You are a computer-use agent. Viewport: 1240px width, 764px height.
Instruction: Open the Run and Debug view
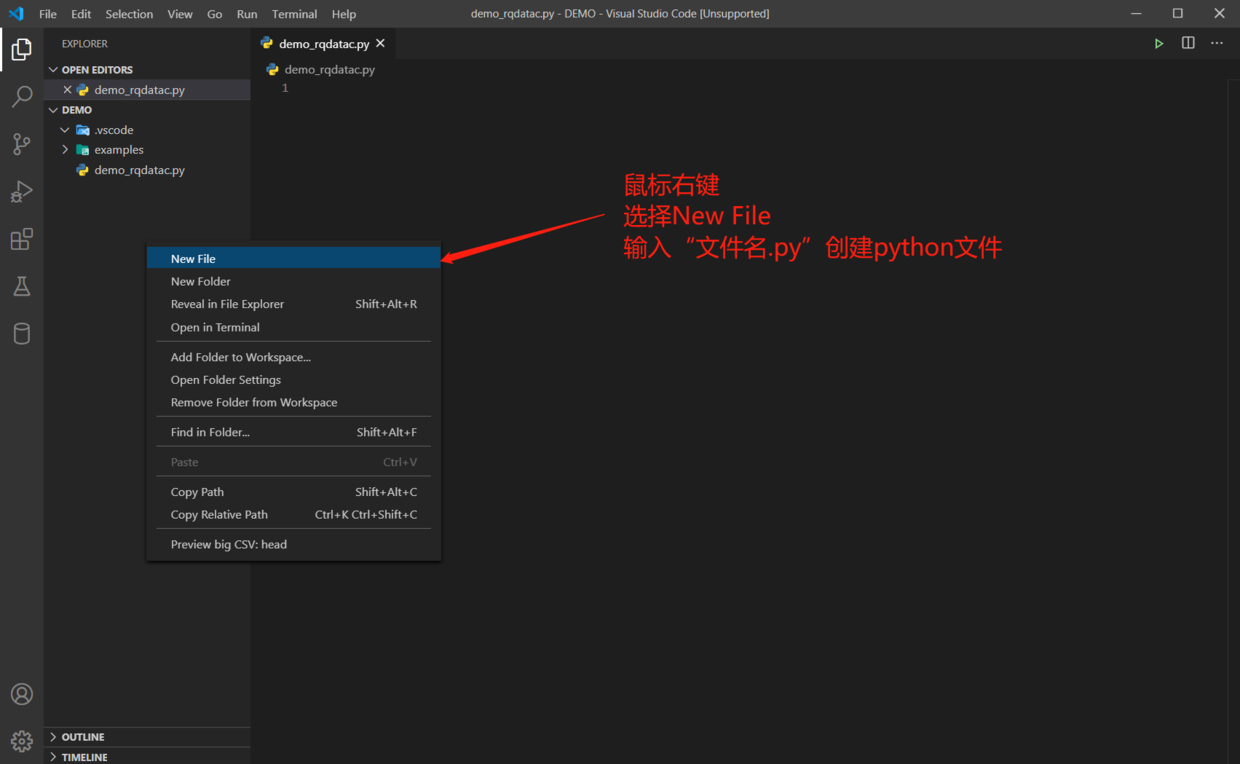tap(21, 192)
